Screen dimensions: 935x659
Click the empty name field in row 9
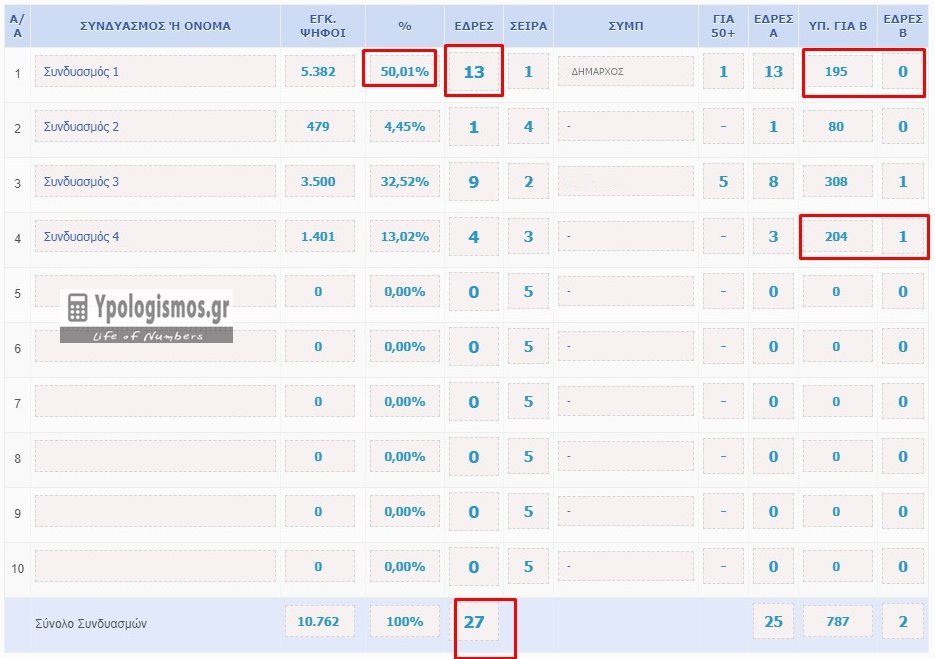click(155, 512)
